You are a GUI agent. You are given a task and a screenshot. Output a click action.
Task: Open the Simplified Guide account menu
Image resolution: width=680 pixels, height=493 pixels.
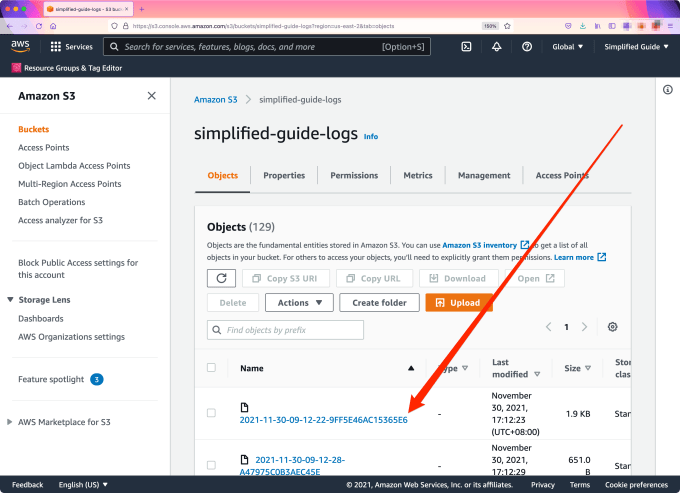[x=636, y=47]
